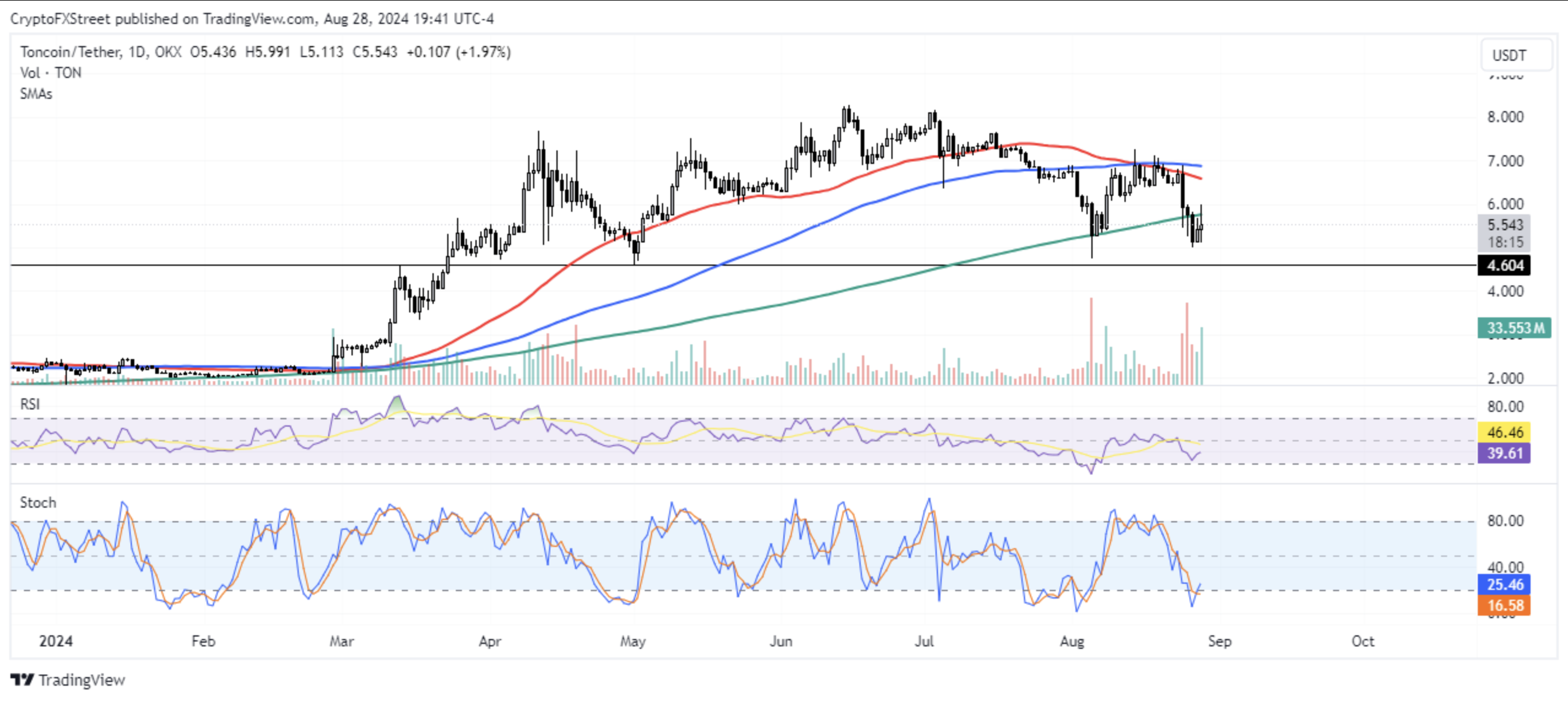Click the orange 16.58 Stoch value tag
Screen dimensions: 1568x701
(x=1504, y=605)
